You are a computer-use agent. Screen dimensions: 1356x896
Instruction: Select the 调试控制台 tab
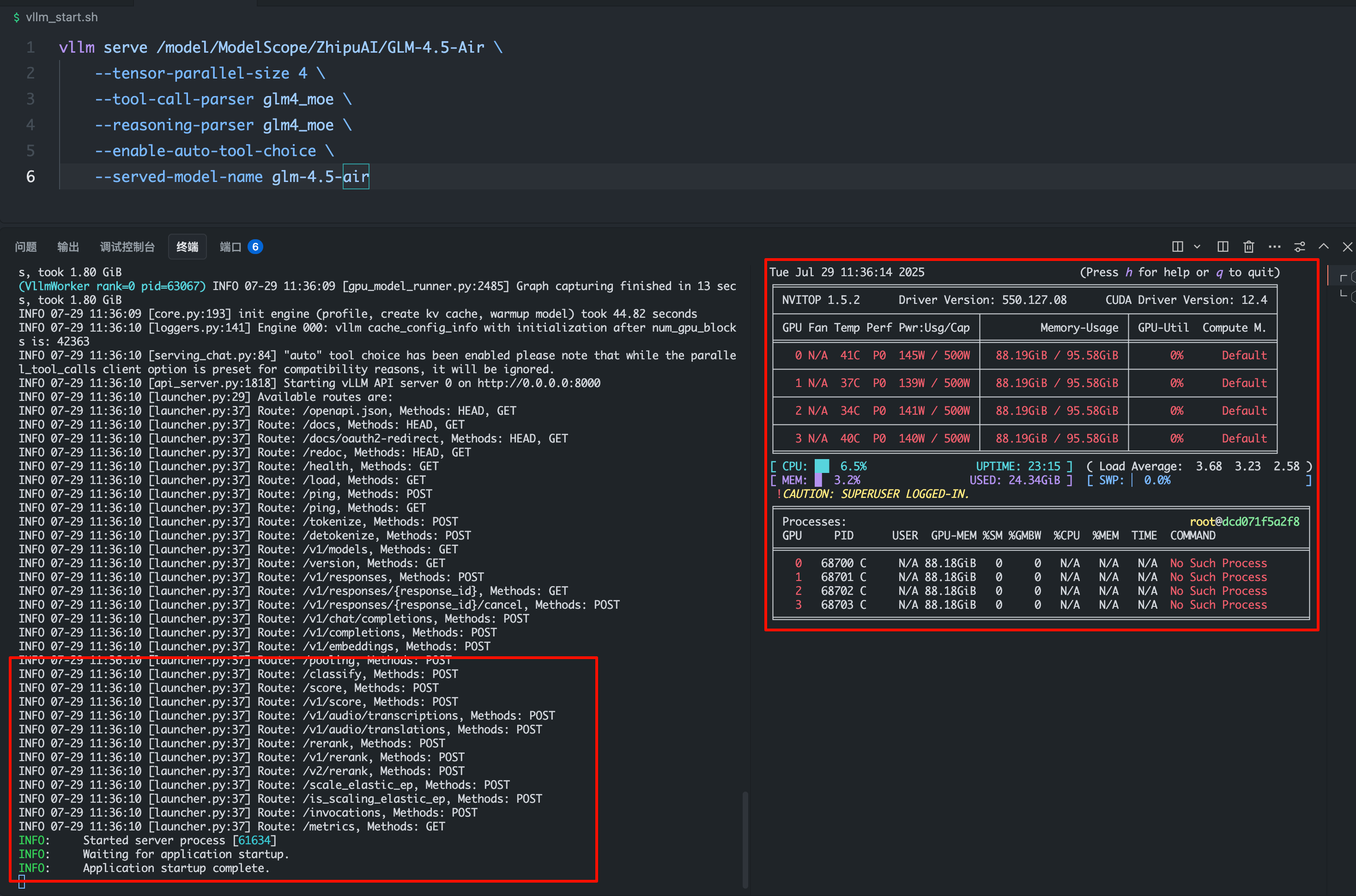tap(127, 247)
